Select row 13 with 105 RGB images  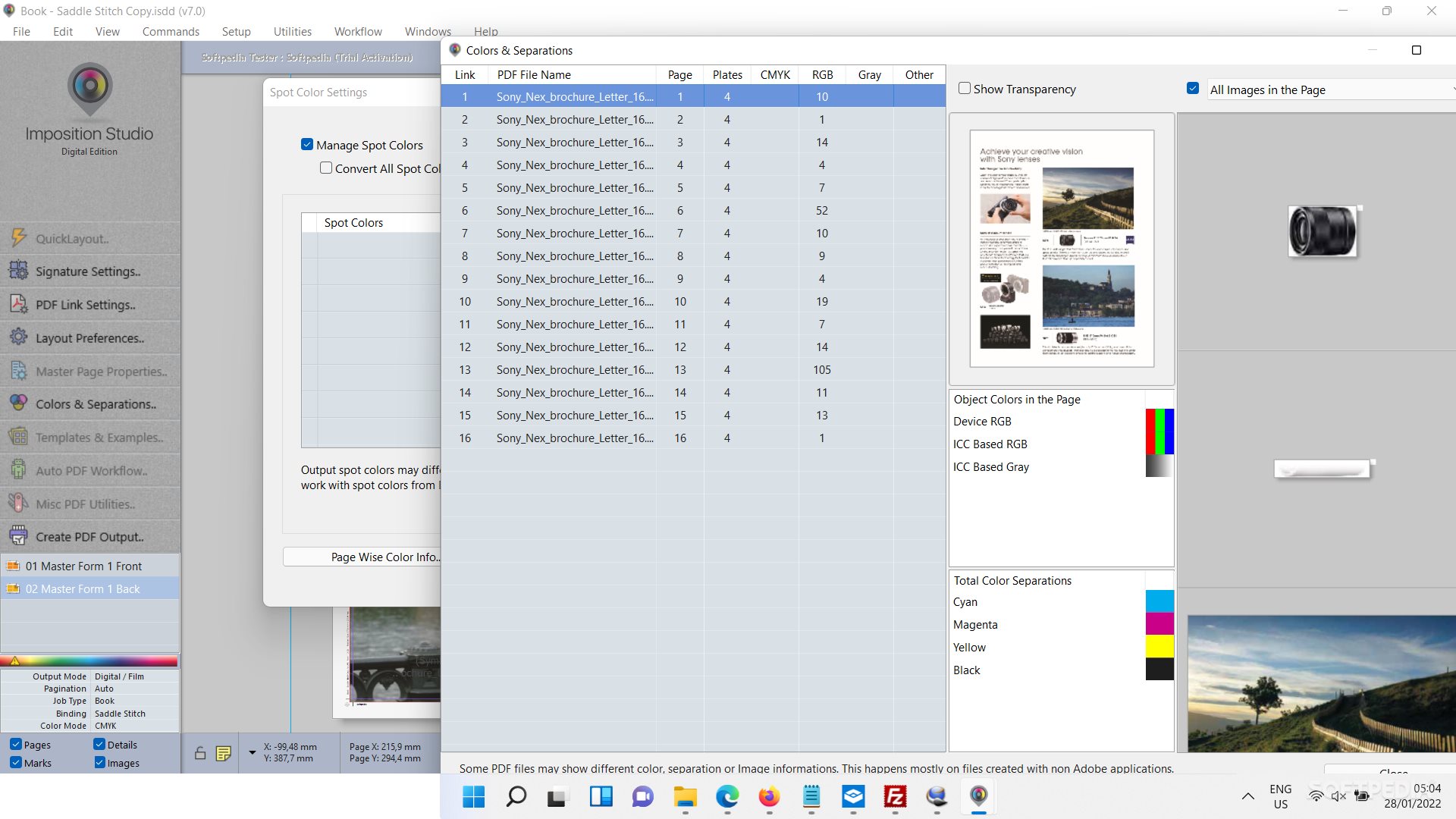coord(693,369)
